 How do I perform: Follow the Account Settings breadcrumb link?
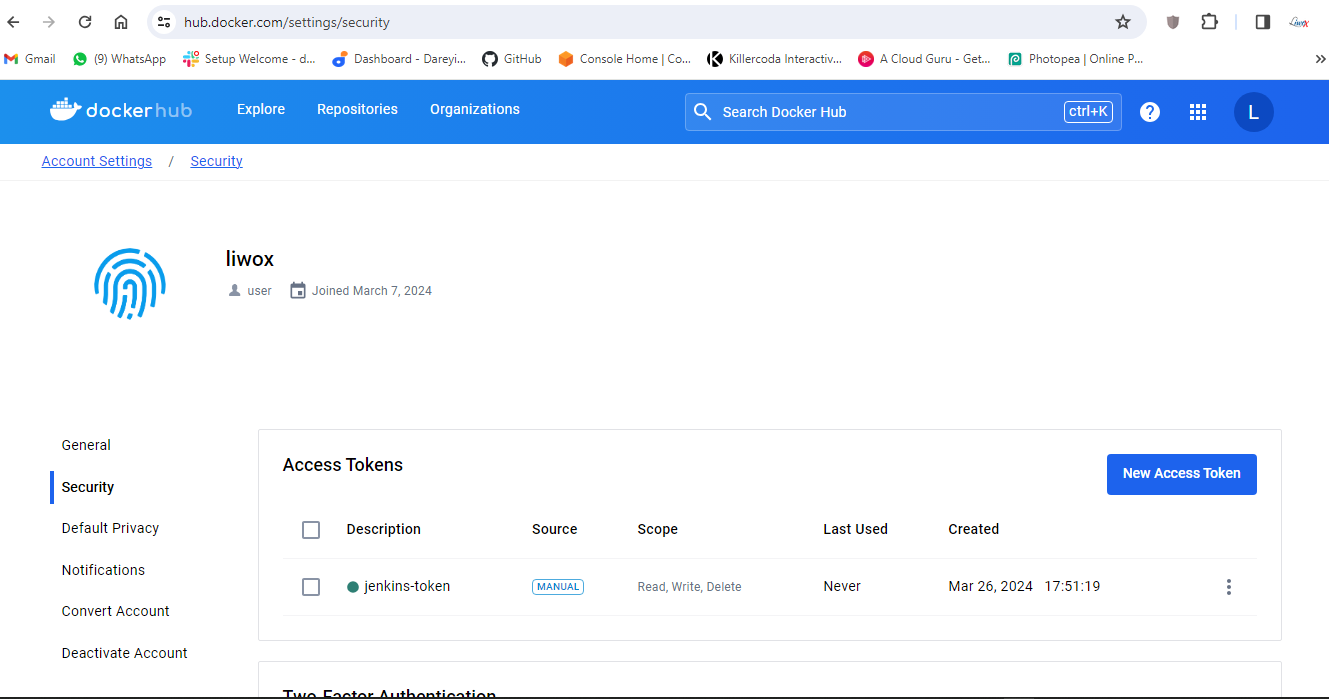click(x=97, y=161)
